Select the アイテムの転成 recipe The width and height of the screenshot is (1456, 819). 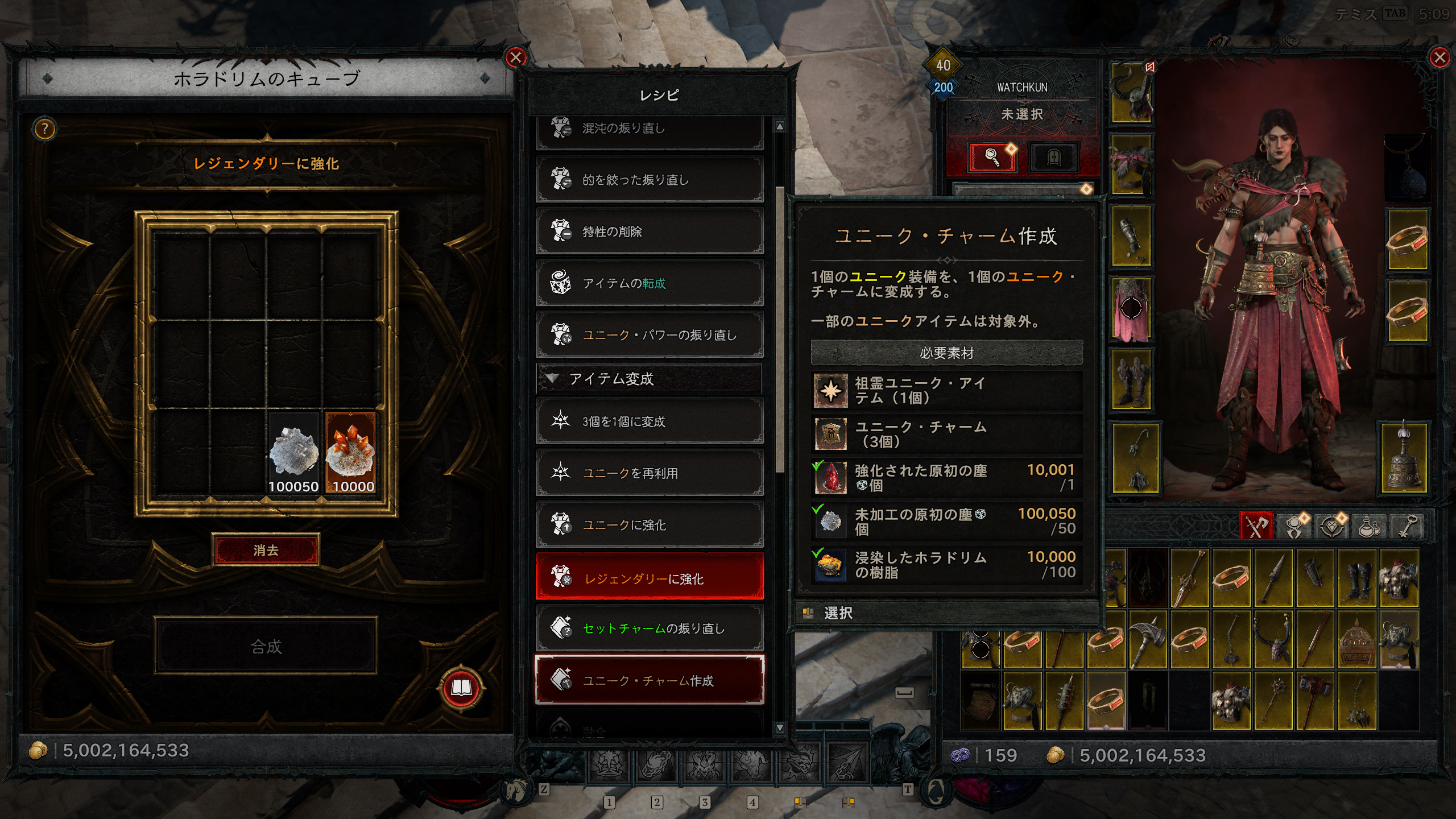point(650,283)
